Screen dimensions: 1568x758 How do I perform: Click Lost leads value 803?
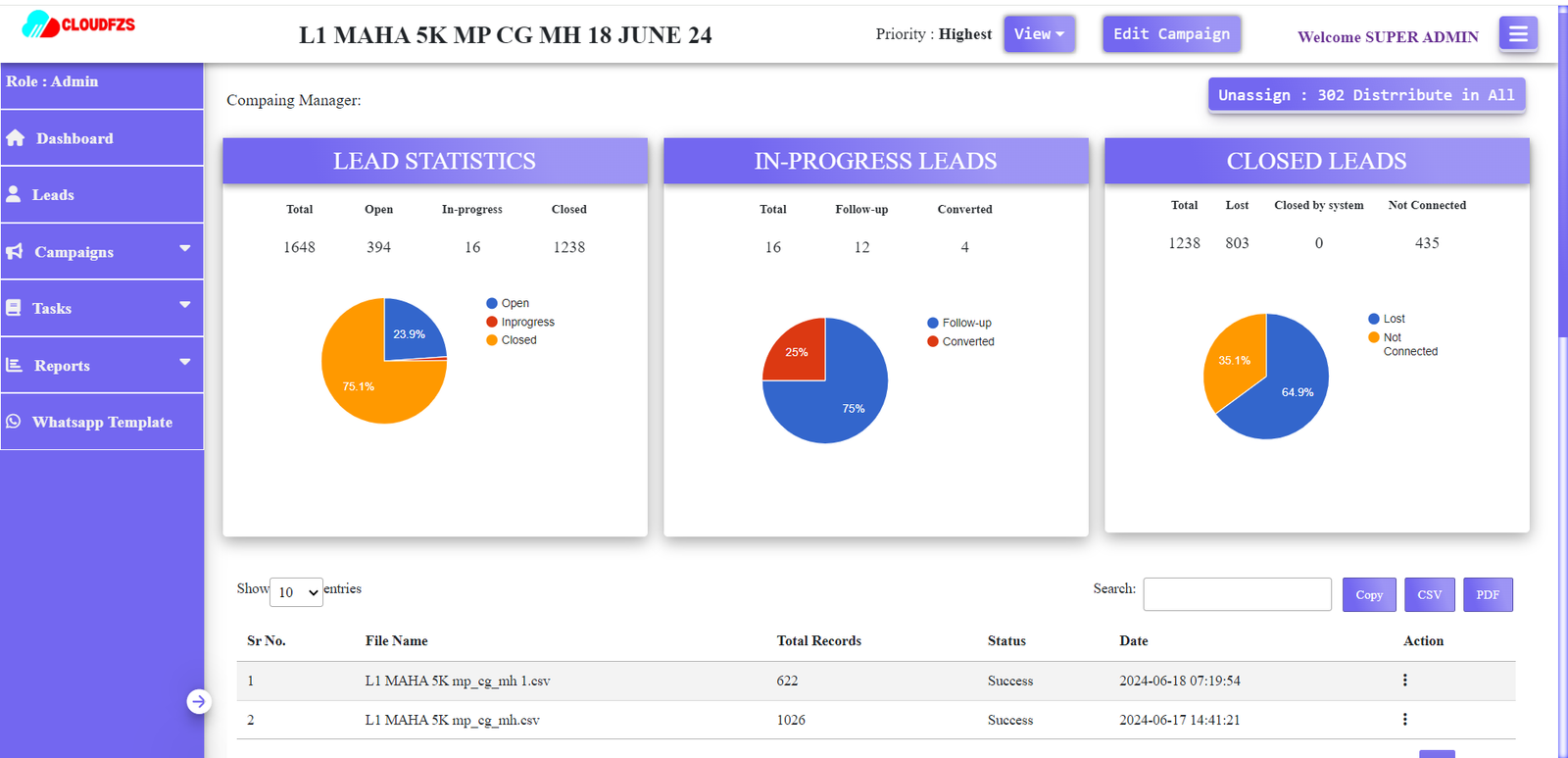[x=1237, y=243]
